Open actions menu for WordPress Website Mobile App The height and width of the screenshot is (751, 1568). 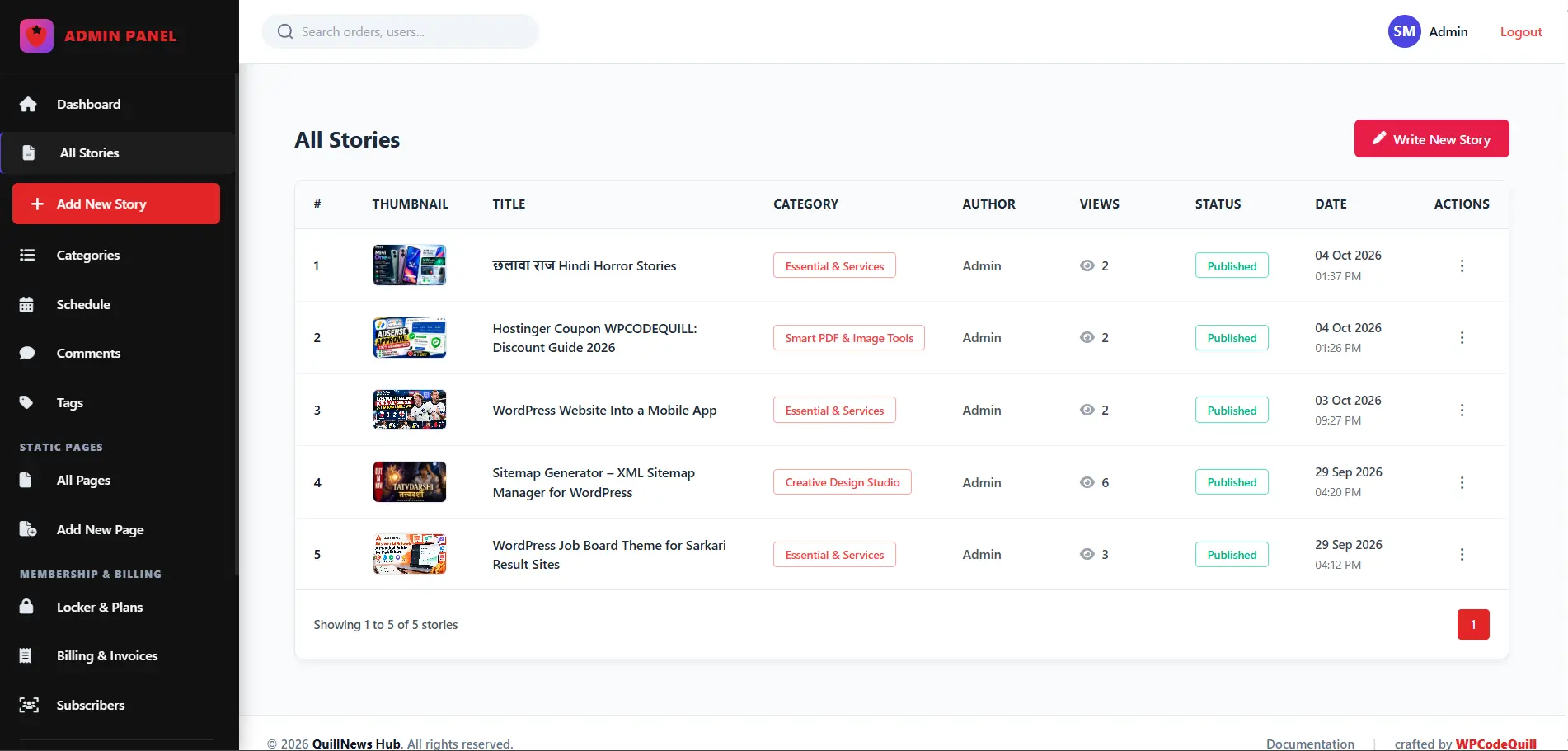click(1462, 410)
